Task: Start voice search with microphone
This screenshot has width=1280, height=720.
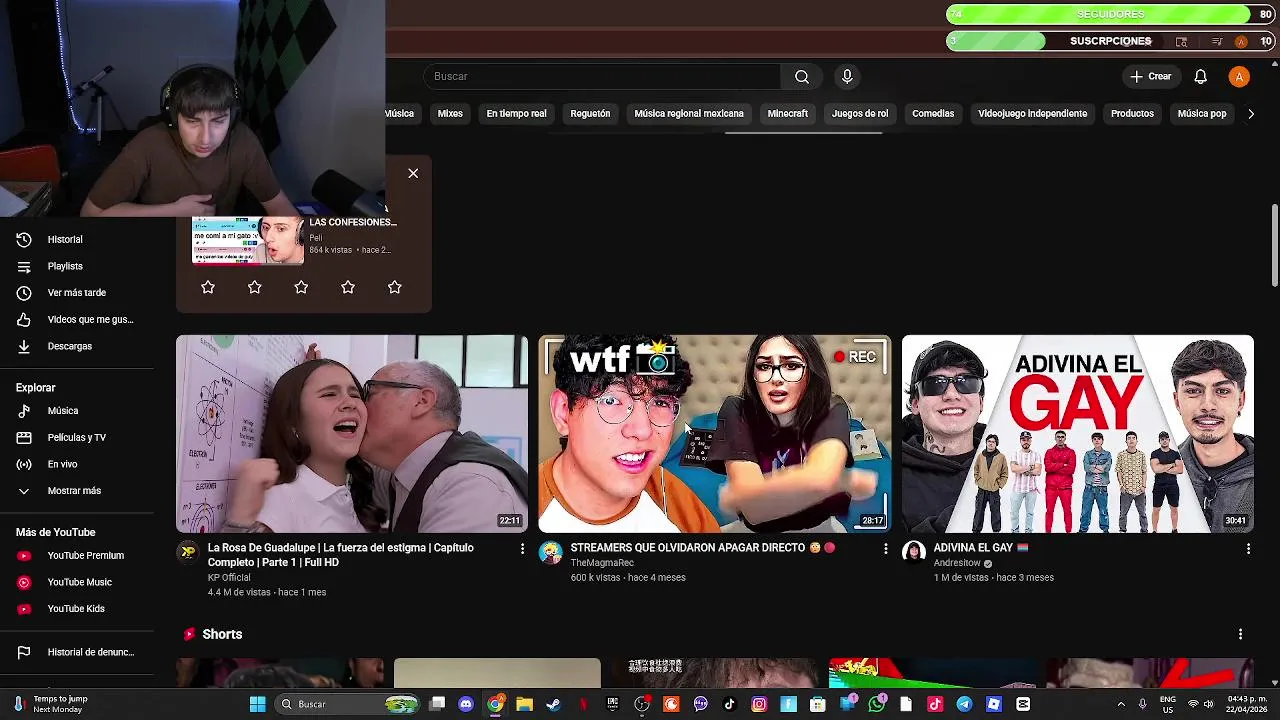Action: coord(847,77)
